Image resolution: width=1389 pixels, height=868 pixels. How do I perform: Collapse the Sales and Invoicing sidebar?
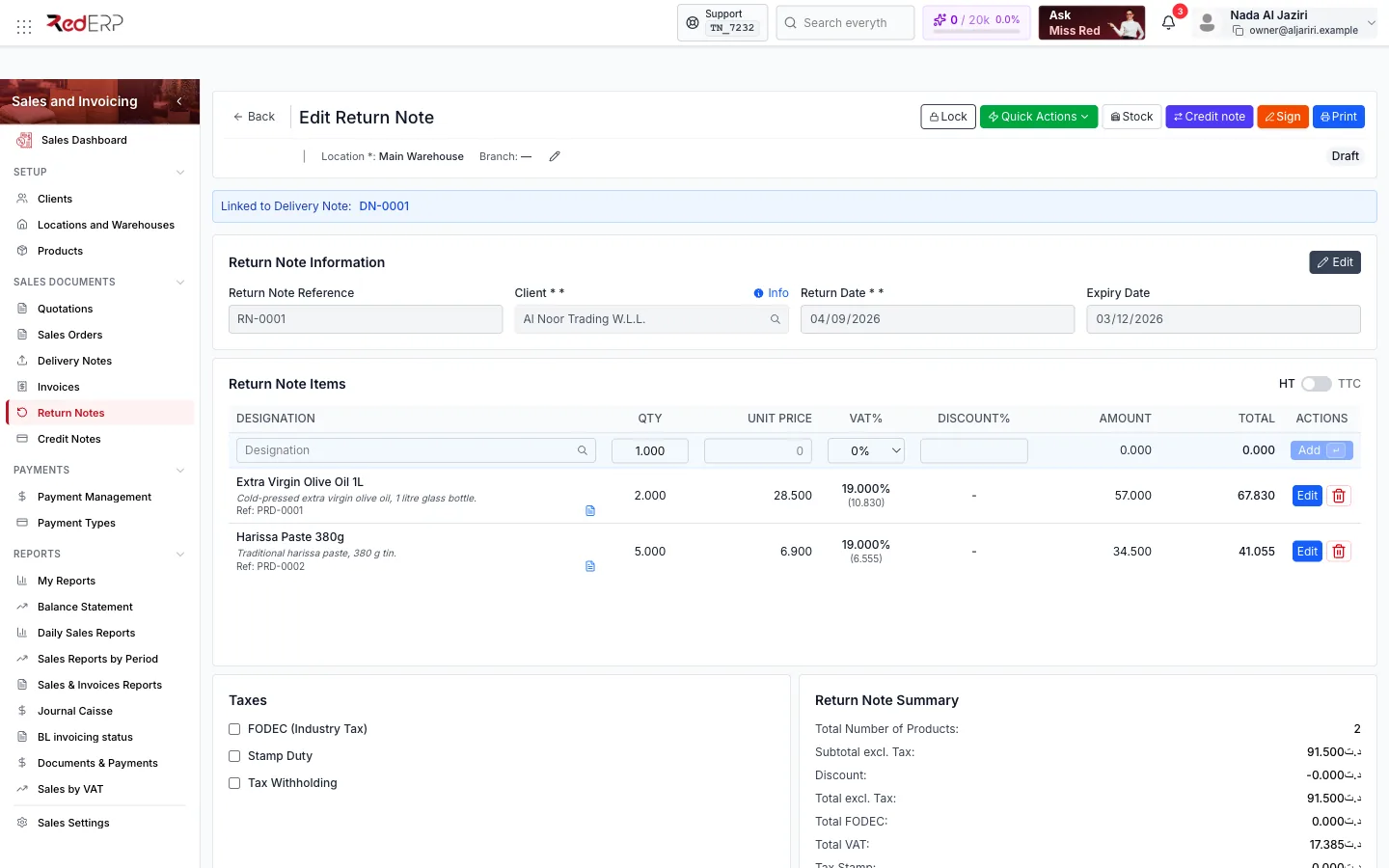click(179, 101)
